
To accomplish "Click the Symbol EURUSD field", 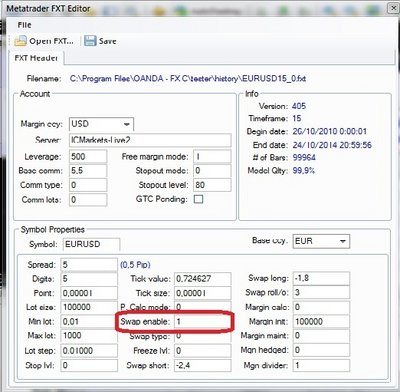I will pyautogui.click(x=91, y=244).
